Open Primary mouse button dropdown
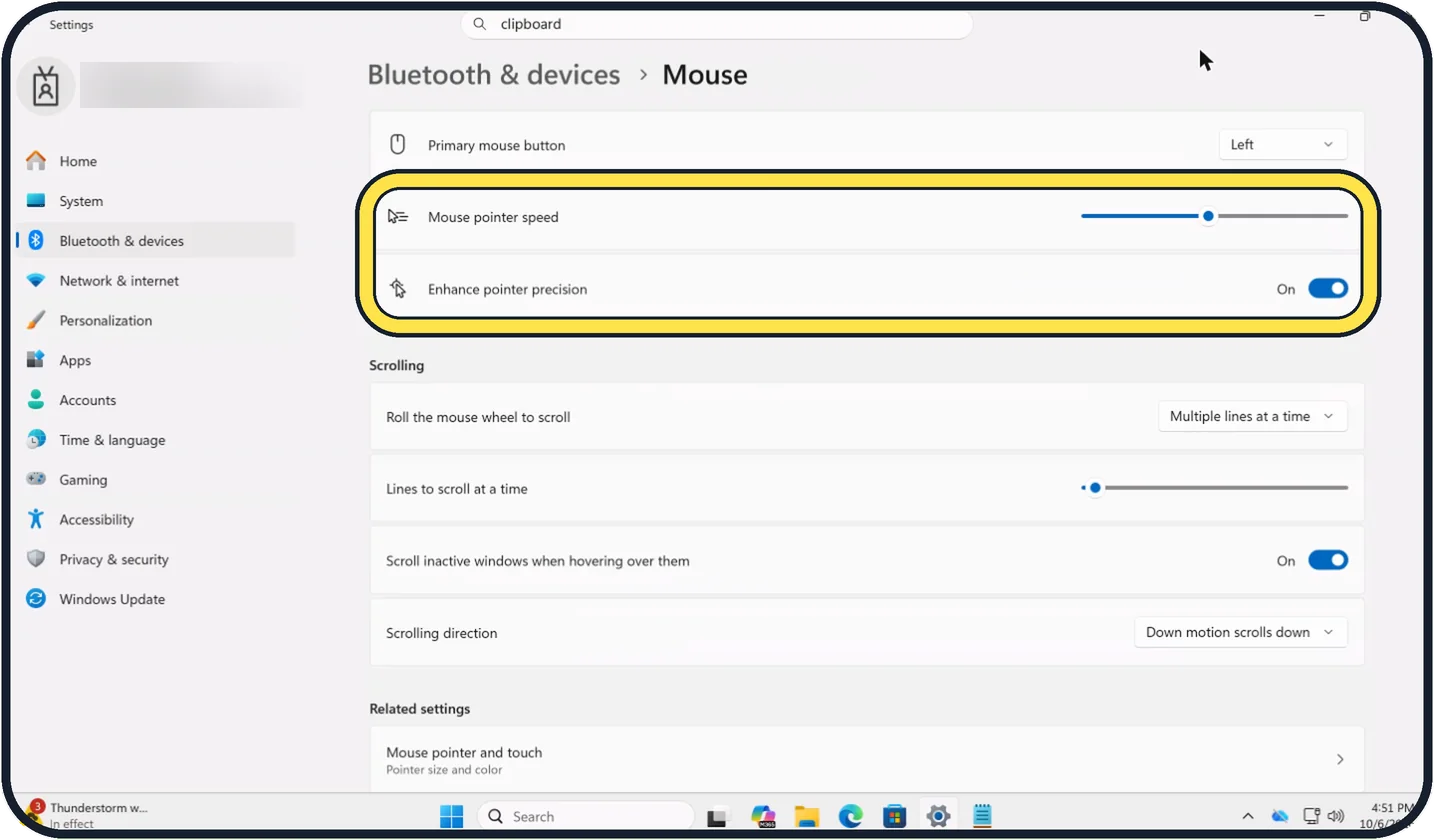Screen dimensions: 1434x840 click(1283, 145)
